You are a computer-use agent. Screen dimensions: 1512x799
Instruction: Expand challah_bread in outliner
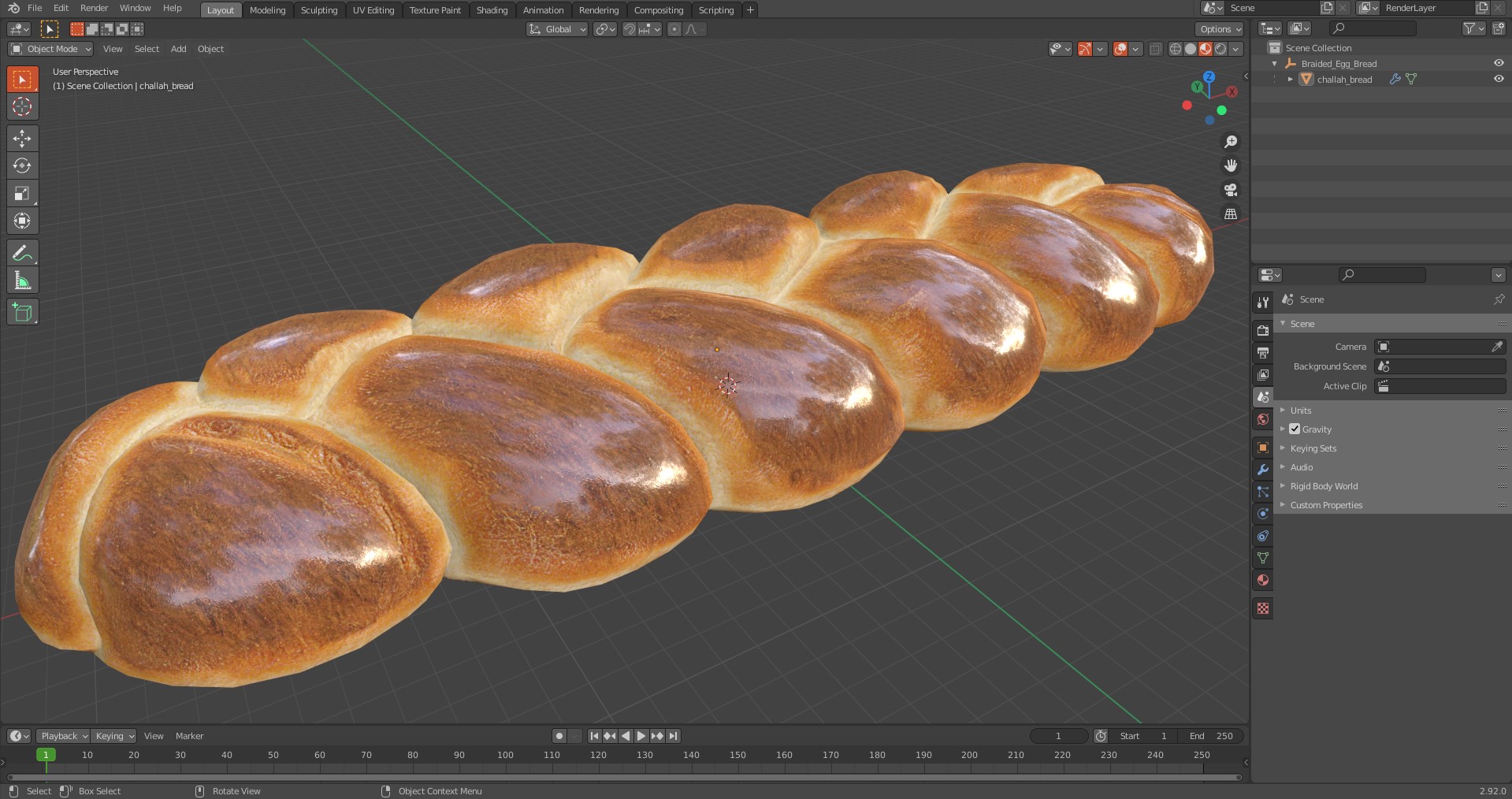[x=1290, y=79]
